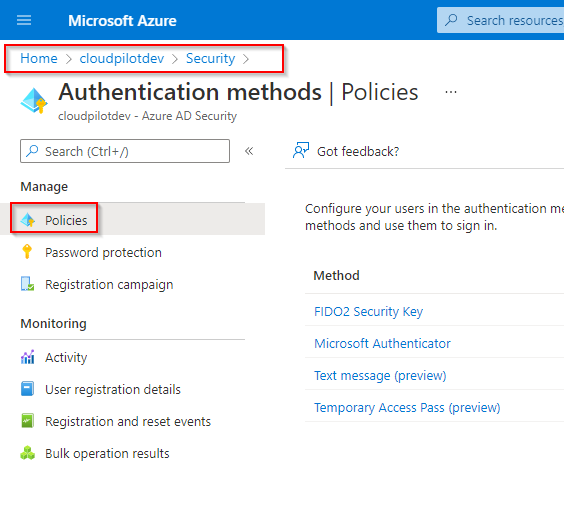Image resolution: width=564 pixels, height=516 pixels.
Task: Click the Authentication methods blade icon
Action: click(x=34, y=100)
